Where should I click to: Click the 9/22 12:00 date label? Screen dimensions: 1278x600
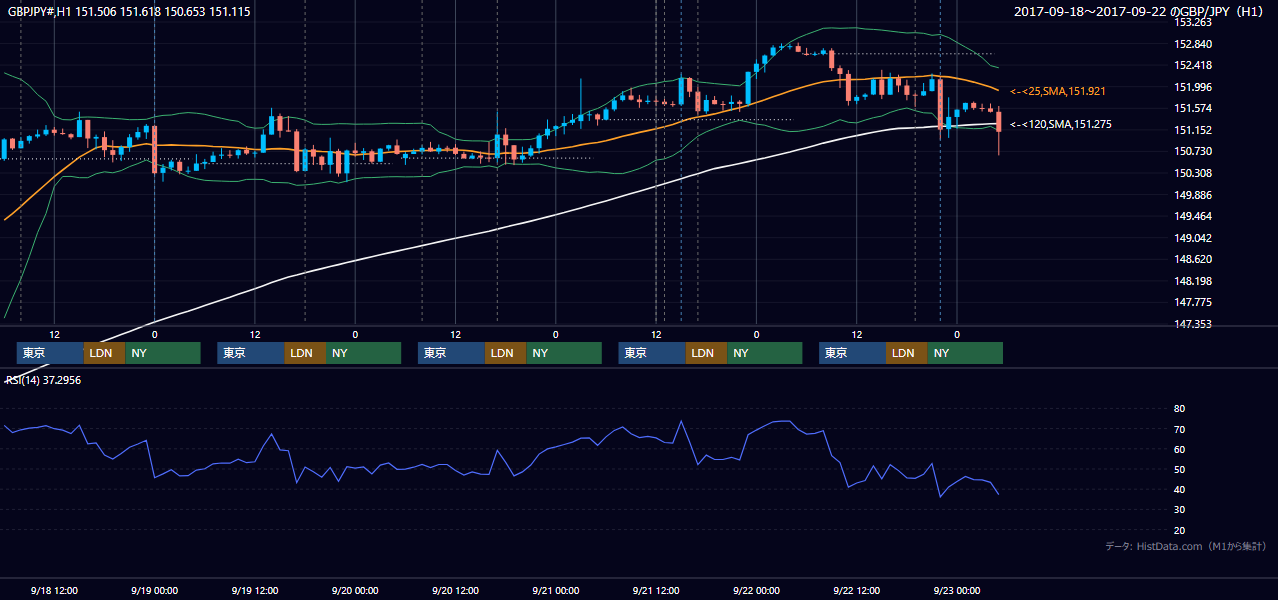tap(856, 591)
